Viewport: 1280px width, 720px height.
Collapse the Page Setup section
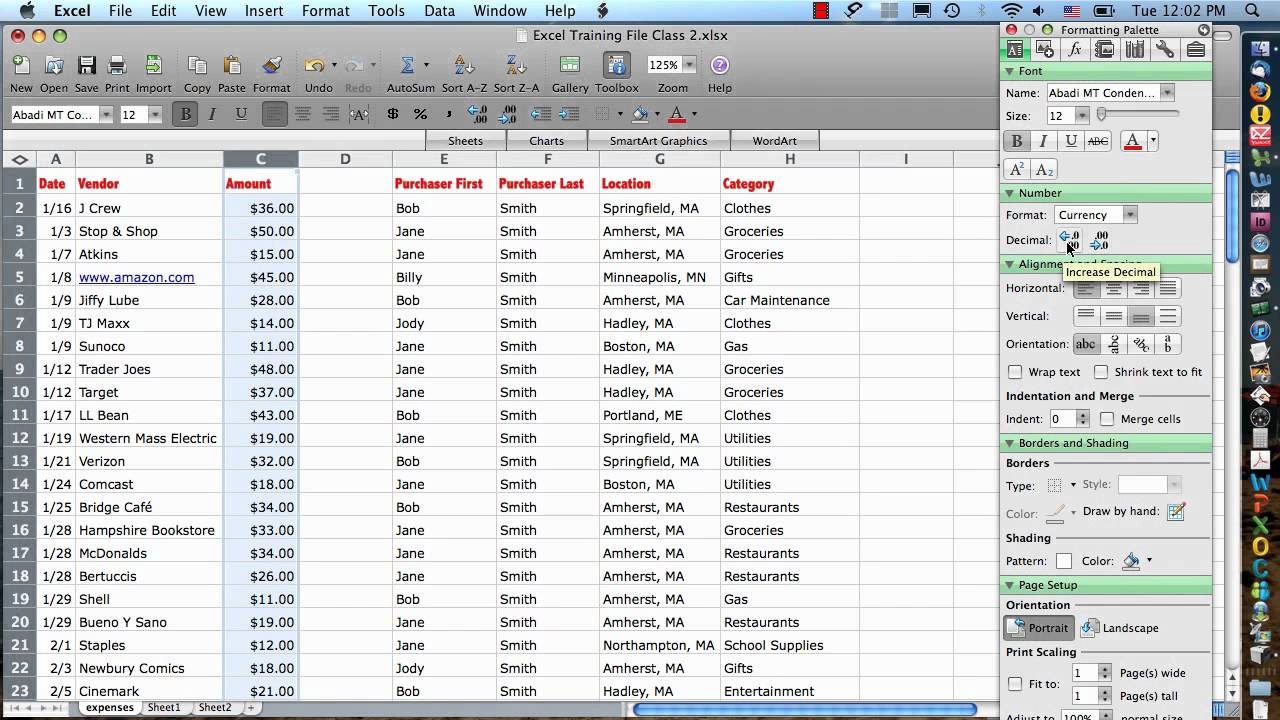coord(1010,585)
